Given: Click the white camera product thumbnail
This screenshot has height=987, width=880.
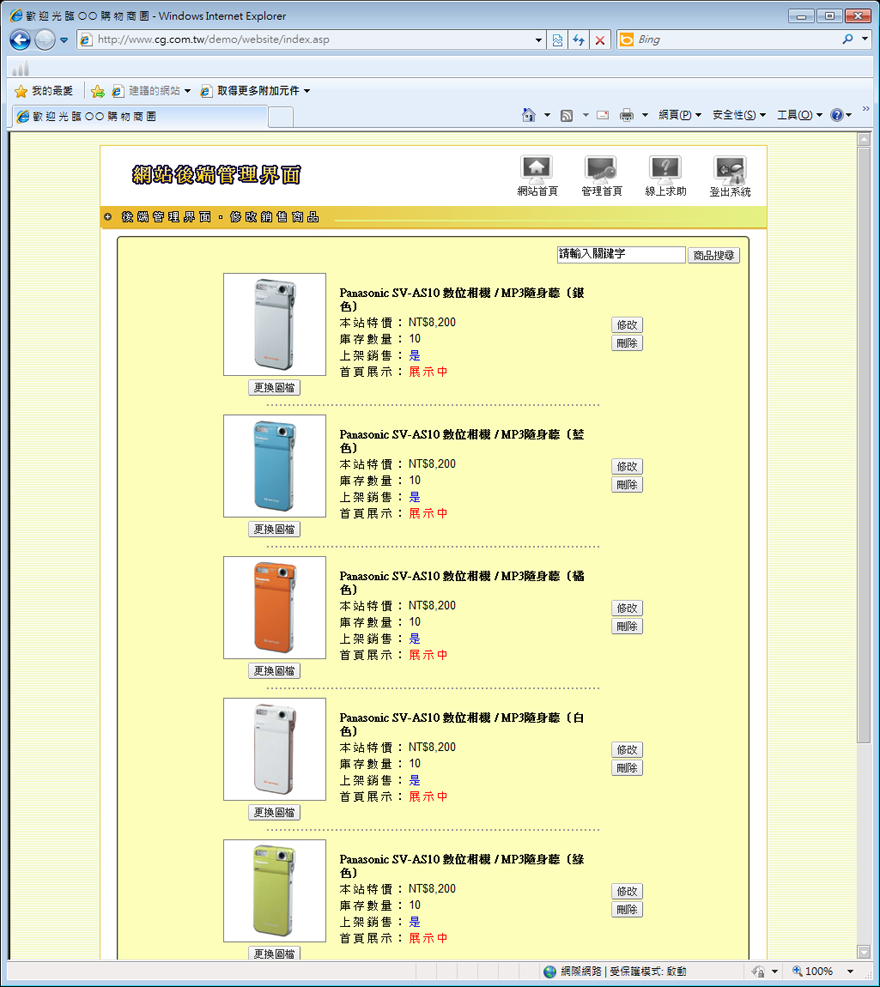Looking at the screenshot, I should [x=275, y=749].
